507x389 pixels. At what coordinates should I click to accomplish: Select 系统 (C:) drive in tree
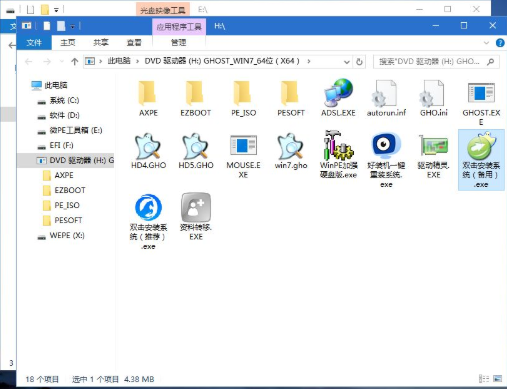[x=64, y=100]
